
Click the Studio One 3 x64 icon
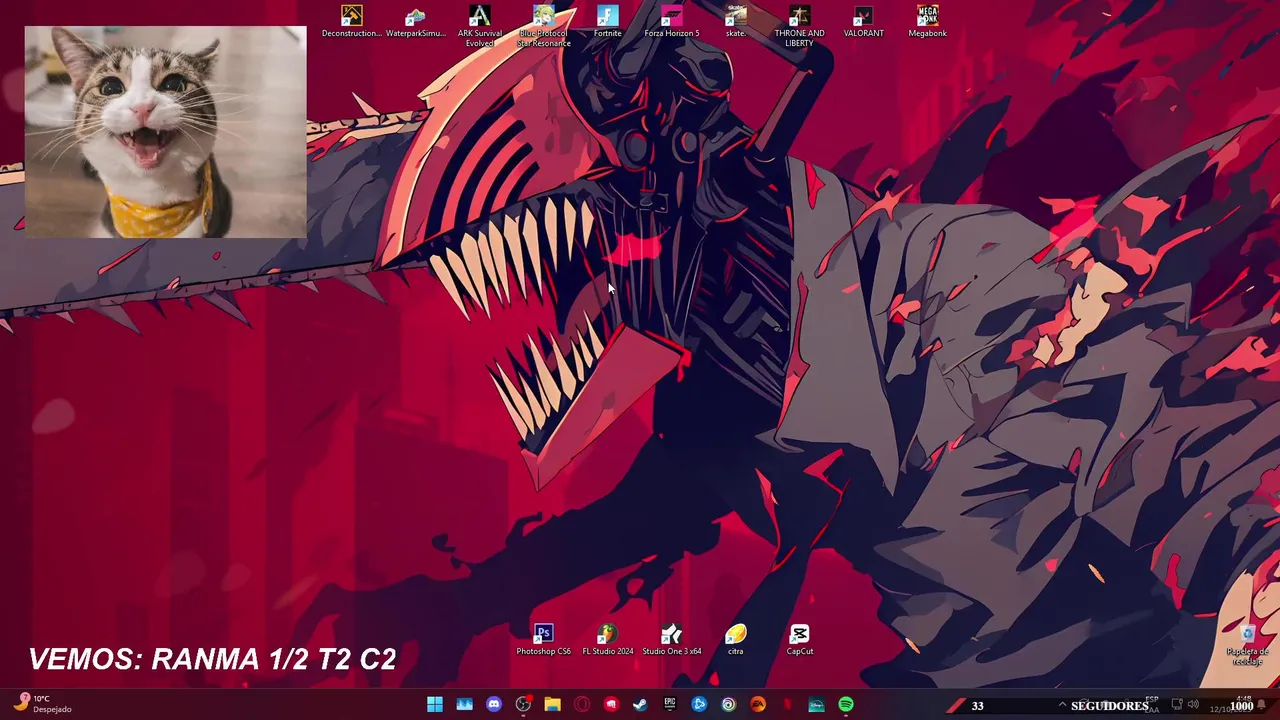(671, 640)
